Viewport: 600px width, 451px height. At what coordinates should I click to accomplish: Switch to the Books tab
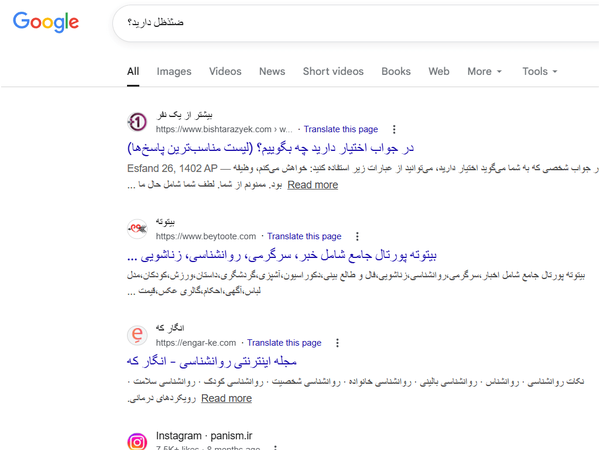tap(396, 72)
